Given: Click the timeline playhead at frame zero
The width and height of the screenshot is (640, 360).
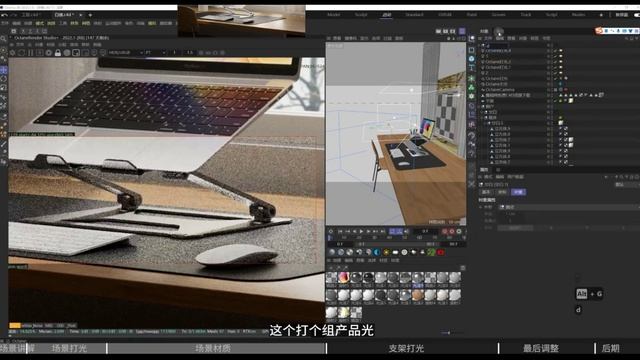Looking at the screenshot, I should (330, 238).
